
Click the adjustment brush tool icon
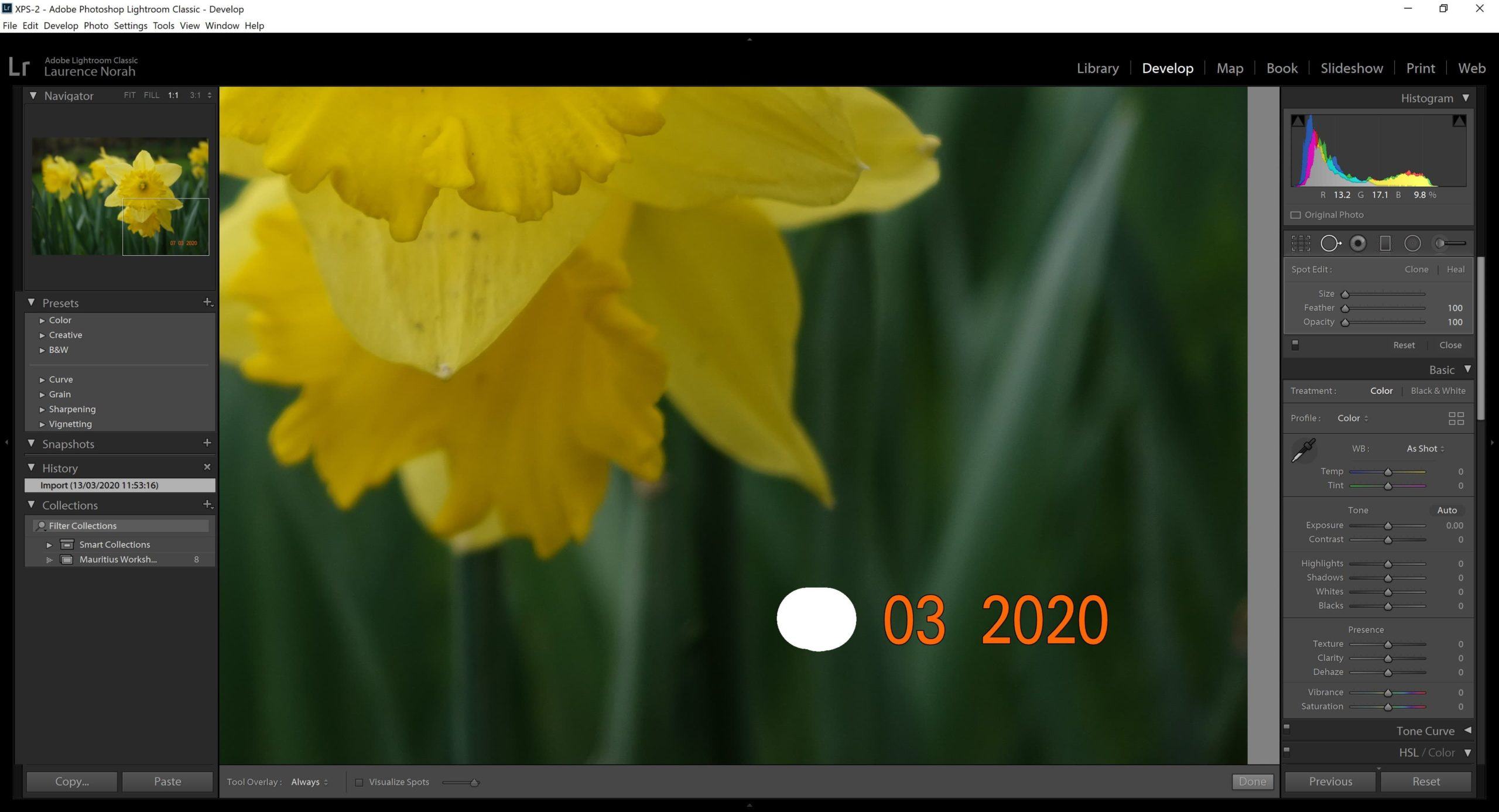tap(1450, 243)
